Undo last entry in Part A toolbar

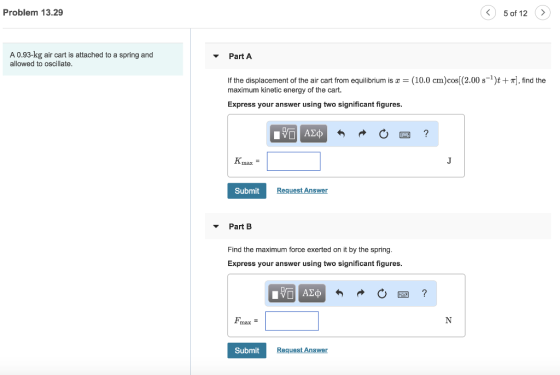(x=341, y=134)
